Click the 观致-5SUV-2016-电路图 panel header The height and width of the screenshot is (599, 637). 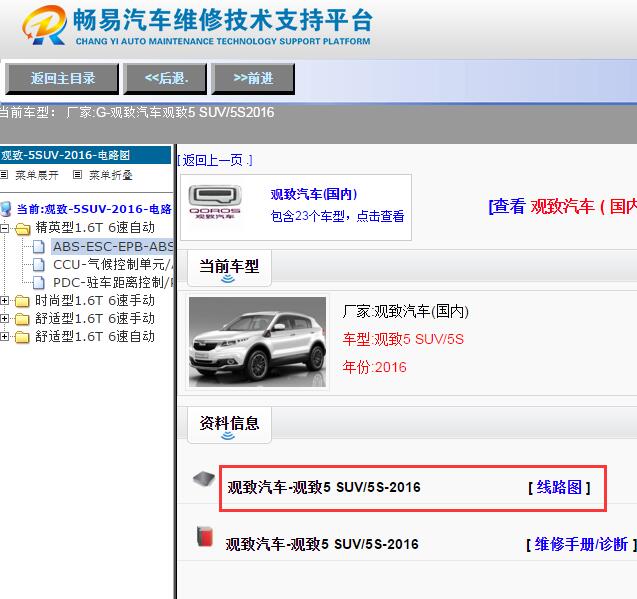coord(85,155)
